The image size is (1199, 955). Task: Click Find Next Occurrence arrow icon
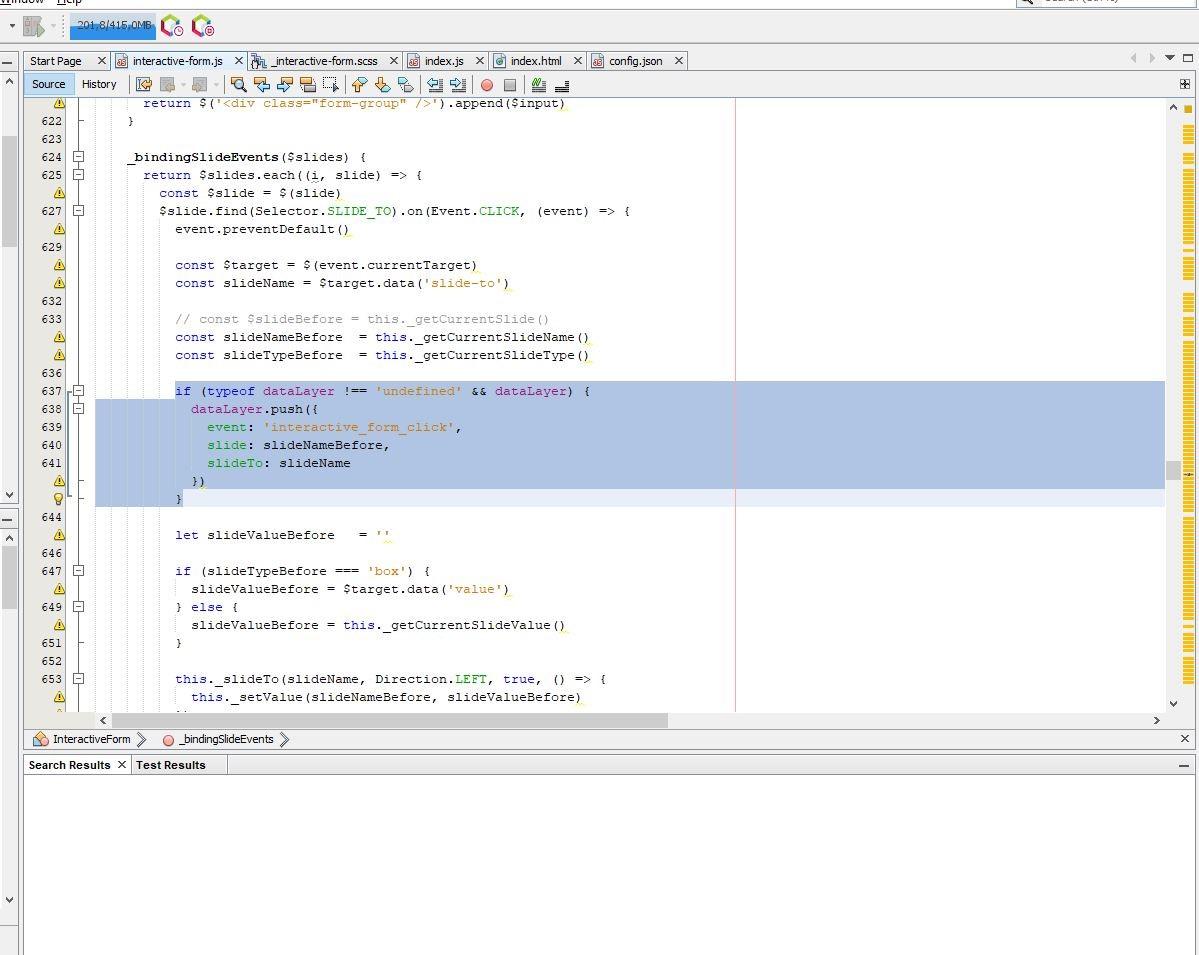click(285, 85)
